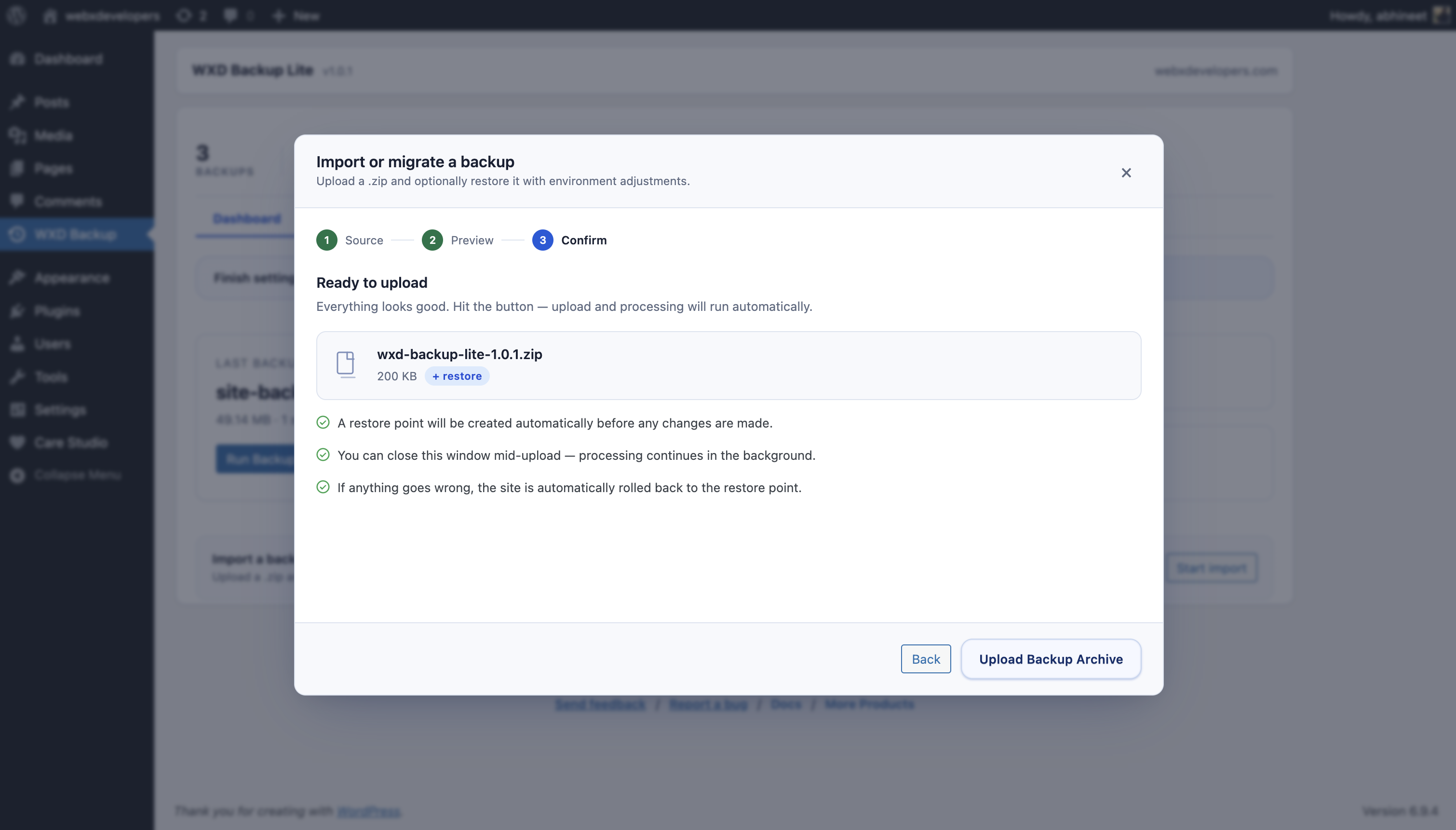Click the Media sidebar icon
The image size is (1456, 830).
pyautogui.click(x=18, y=135)
